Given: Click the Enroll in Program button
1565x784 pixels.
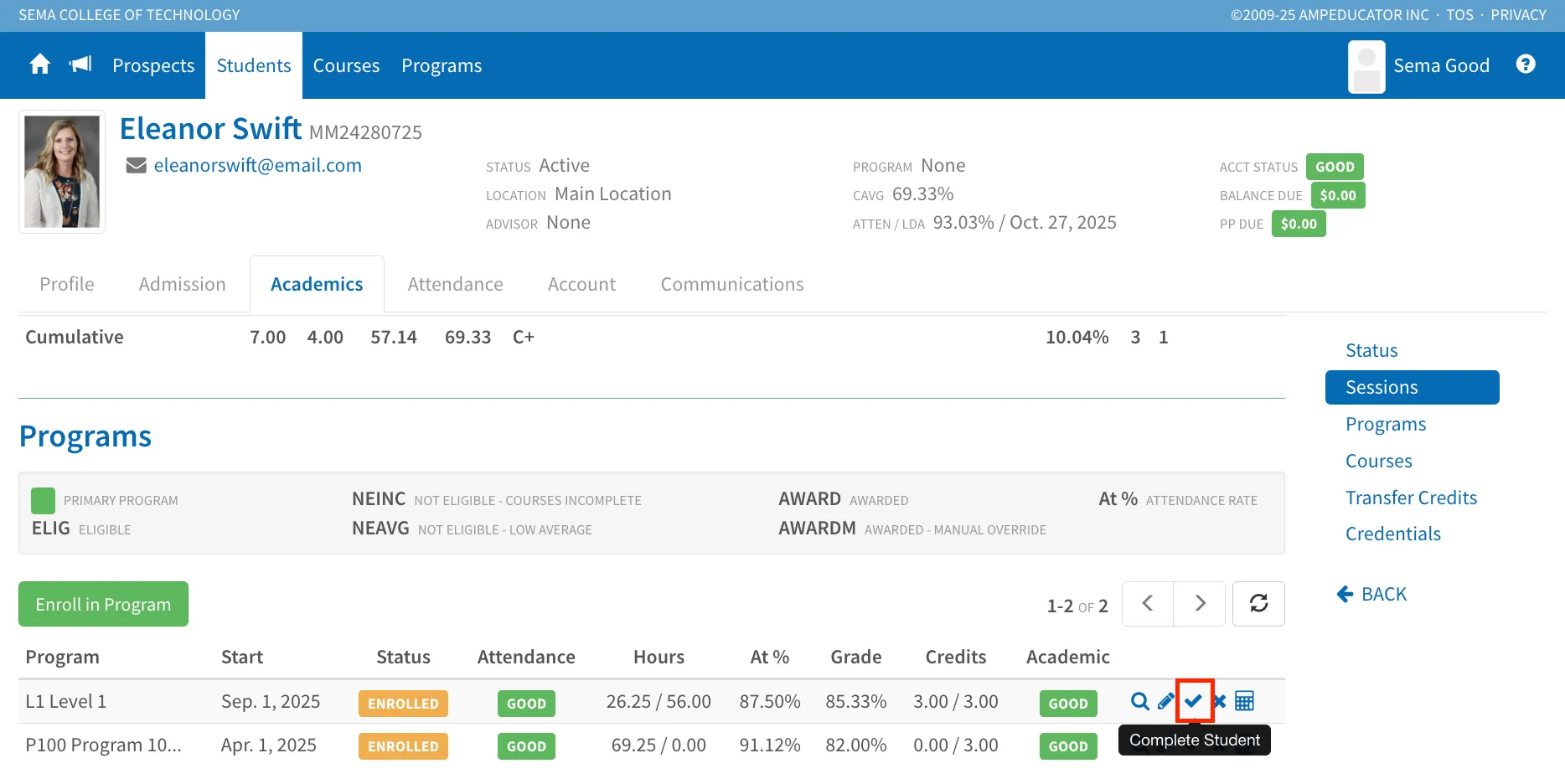Looking at the screenshot, I should pos(103,604).
